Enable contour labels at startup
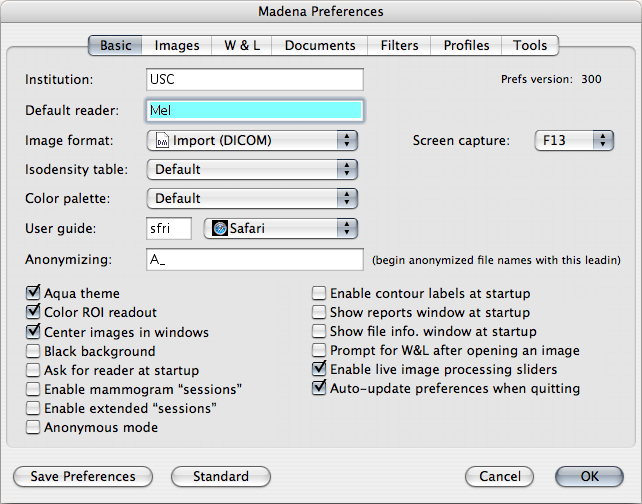This screenshot has height=504, width=642. [x=319, y=294]
